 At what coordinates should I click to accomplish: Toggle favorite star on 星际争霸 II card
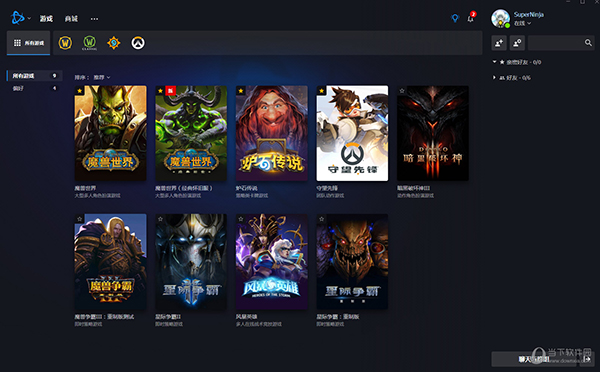click(160, 219)
